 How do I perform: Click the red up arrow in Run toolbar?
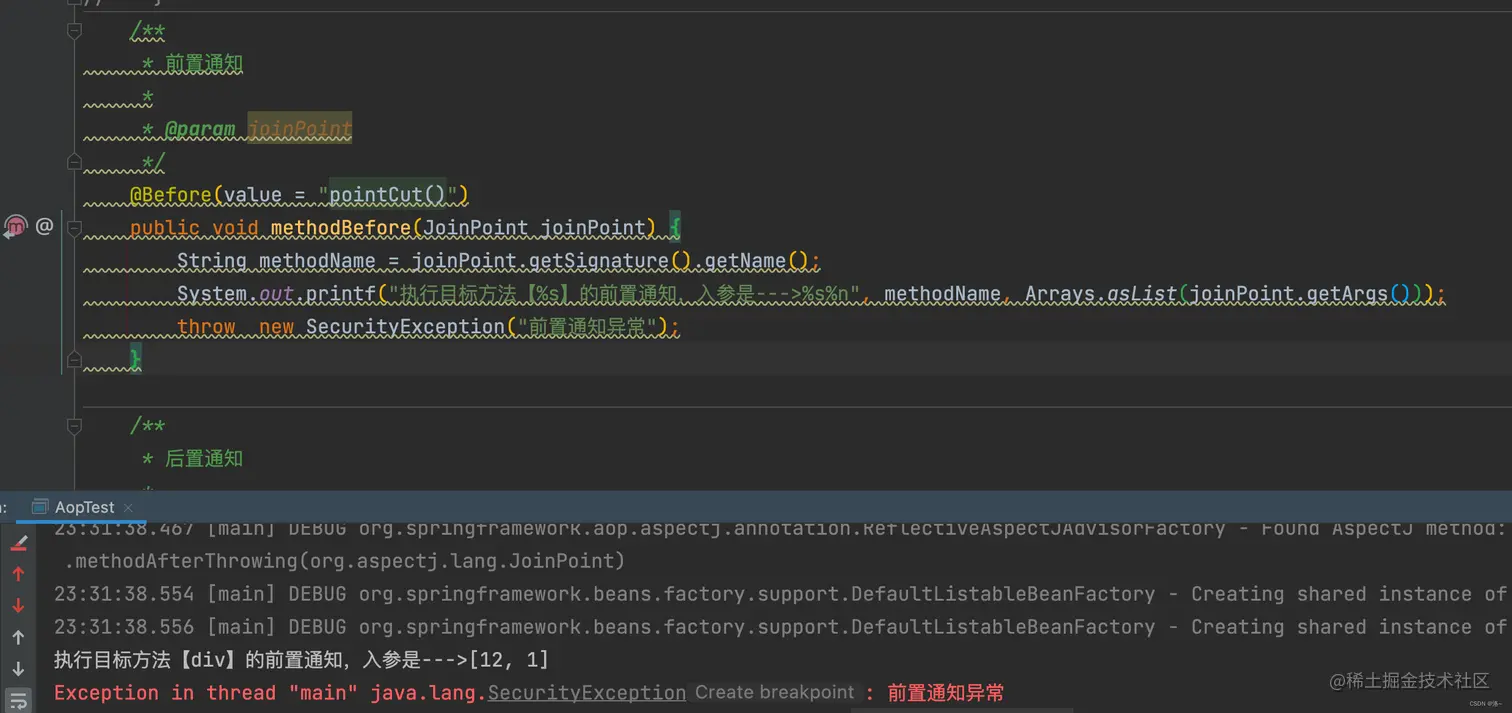(18, 574)
